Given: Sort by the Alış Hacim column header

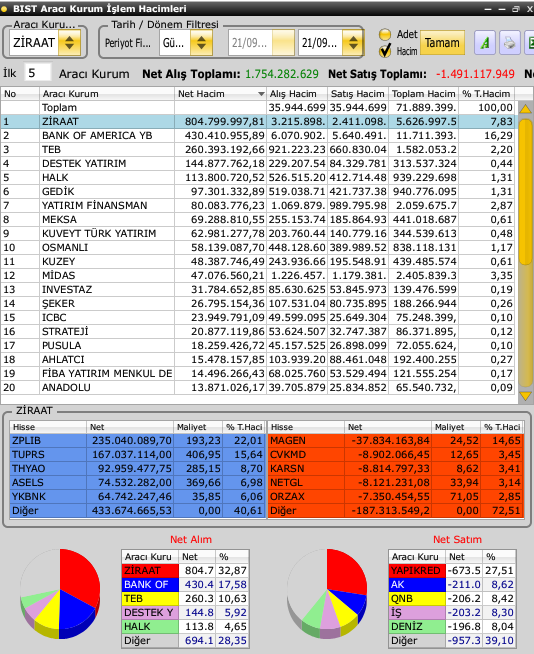Looking at the screenshot, I should [297, 94].
